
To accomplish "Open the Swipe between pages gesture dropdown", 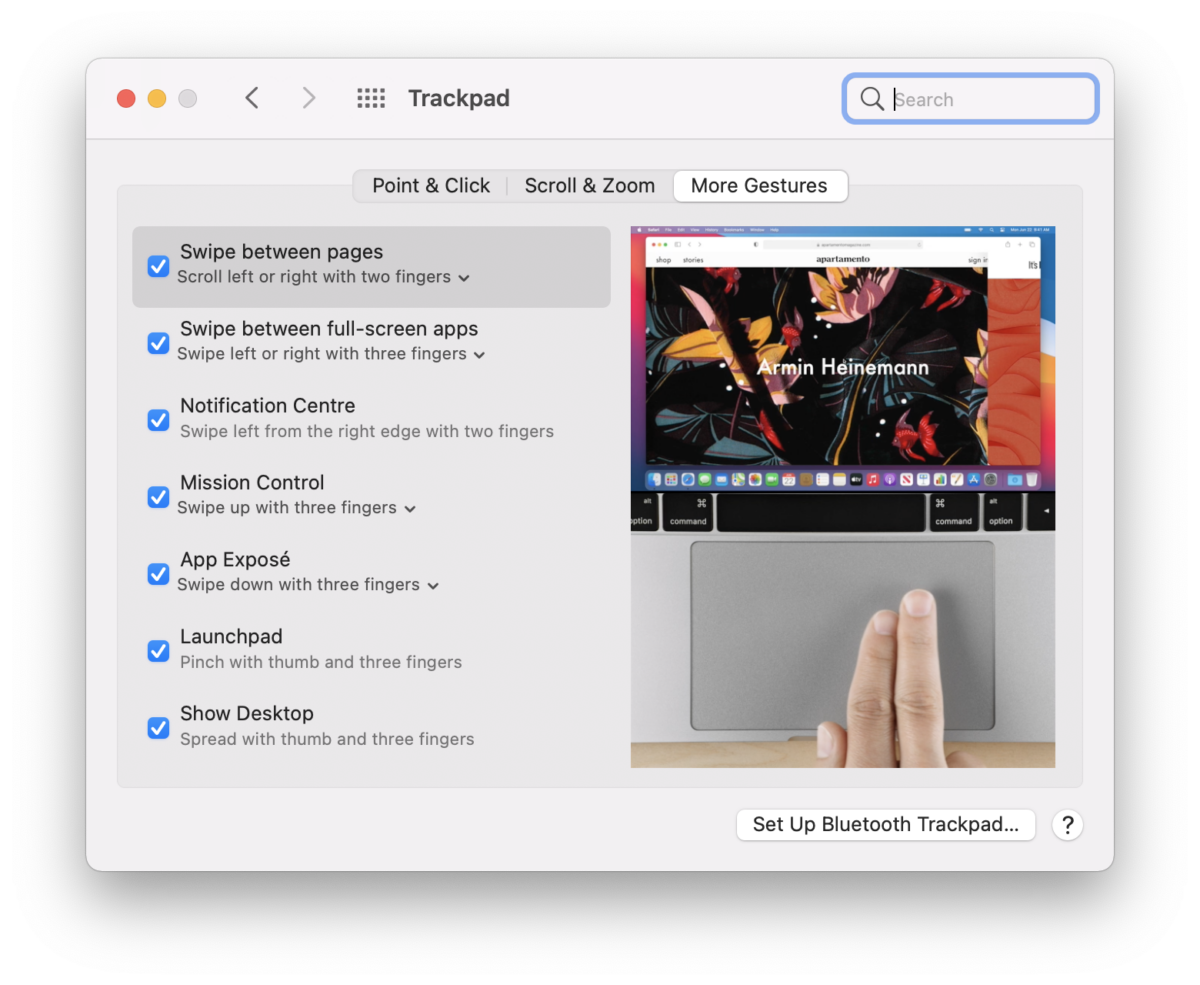I will pos(463,278).
